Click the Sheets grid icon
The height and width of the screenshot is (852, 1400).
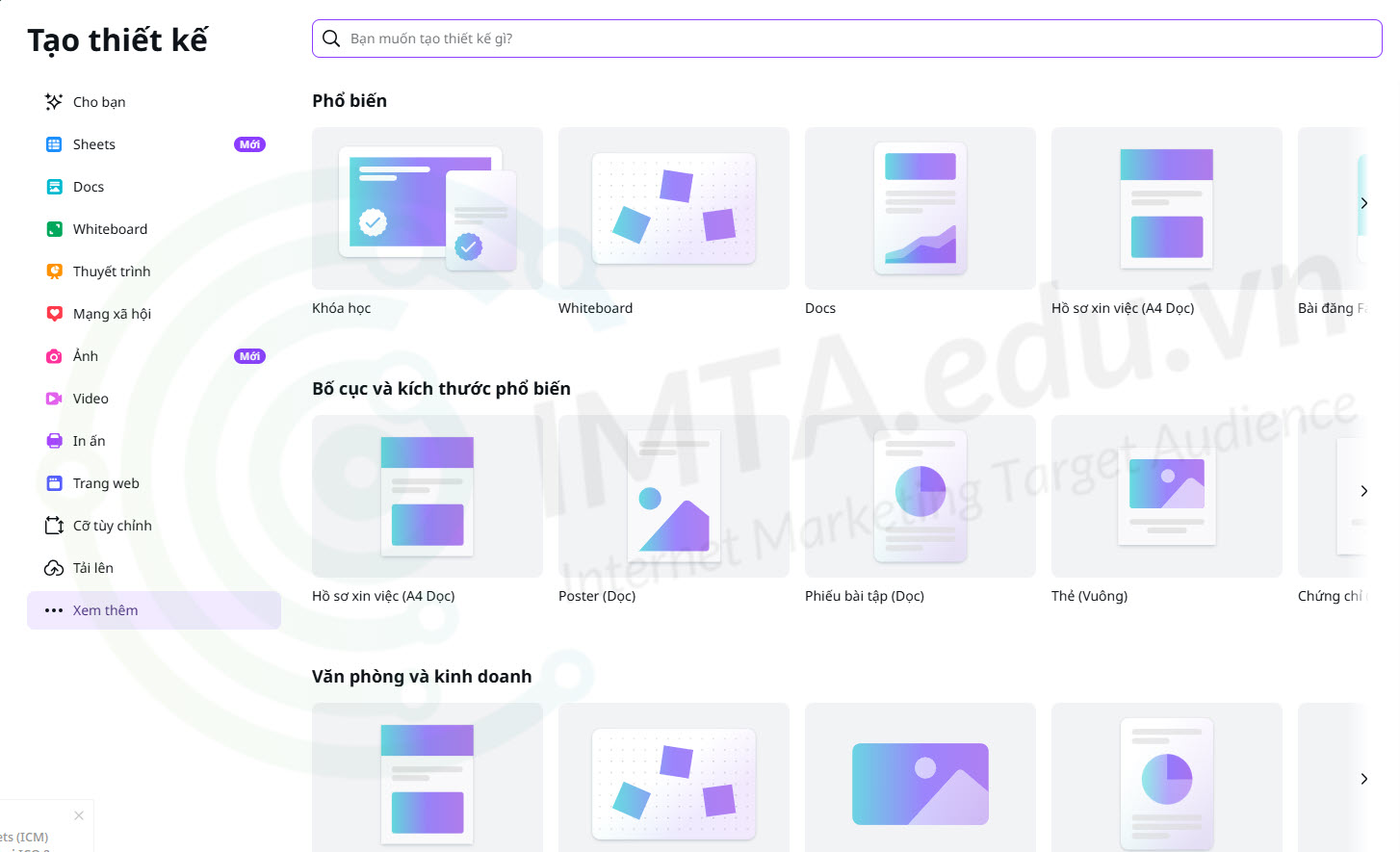54,144
